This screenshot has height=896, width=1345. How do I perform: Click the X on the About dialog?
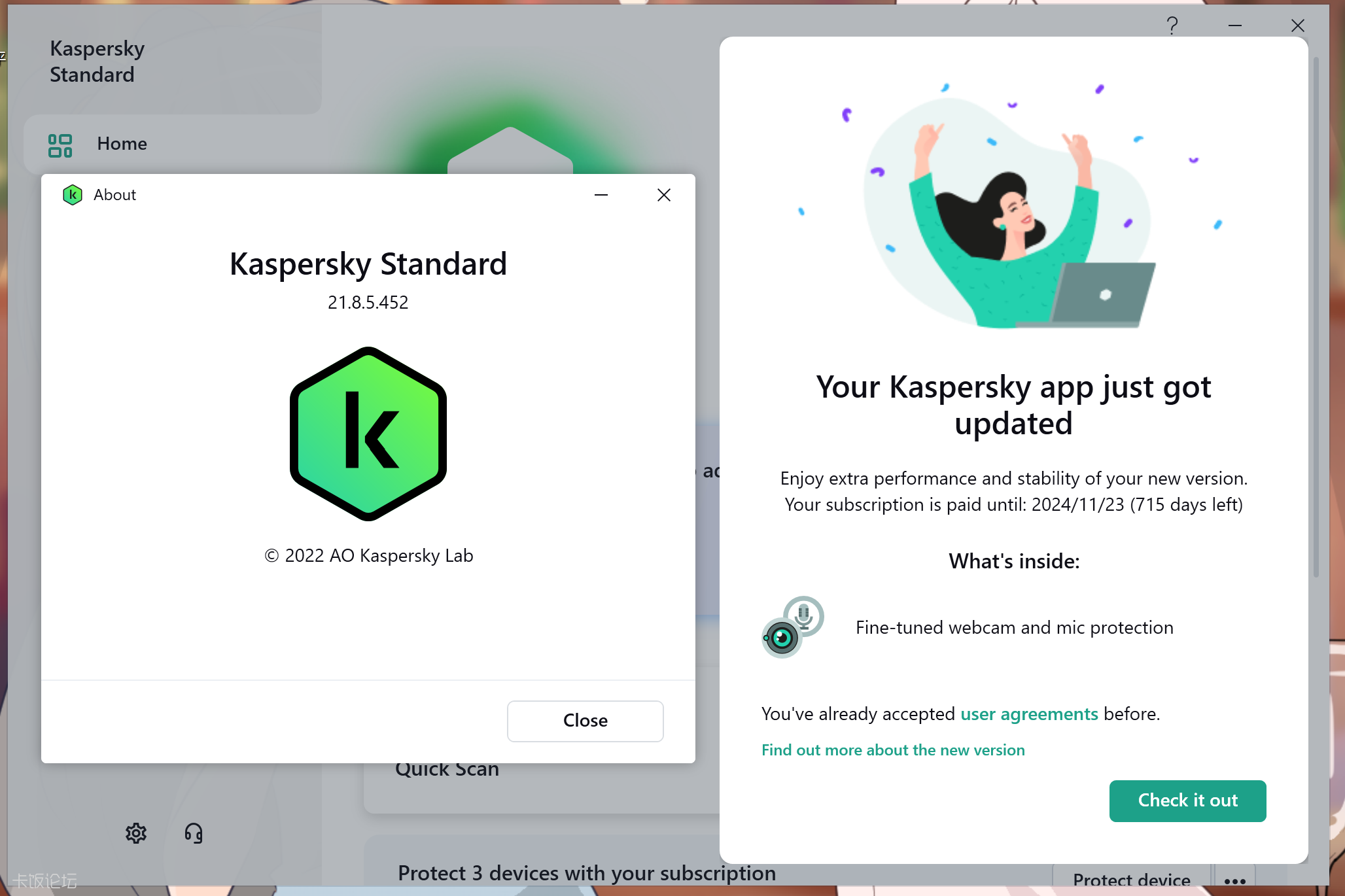[664, 195]
